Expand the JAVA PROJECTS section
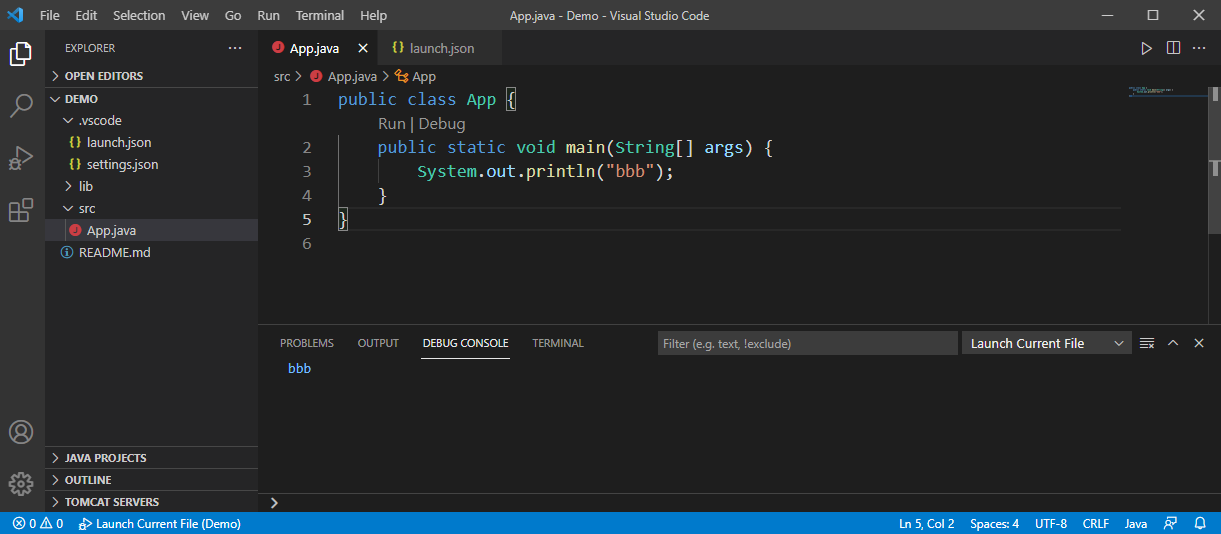This screenshot has width=1221, height=534. point(151,458)
